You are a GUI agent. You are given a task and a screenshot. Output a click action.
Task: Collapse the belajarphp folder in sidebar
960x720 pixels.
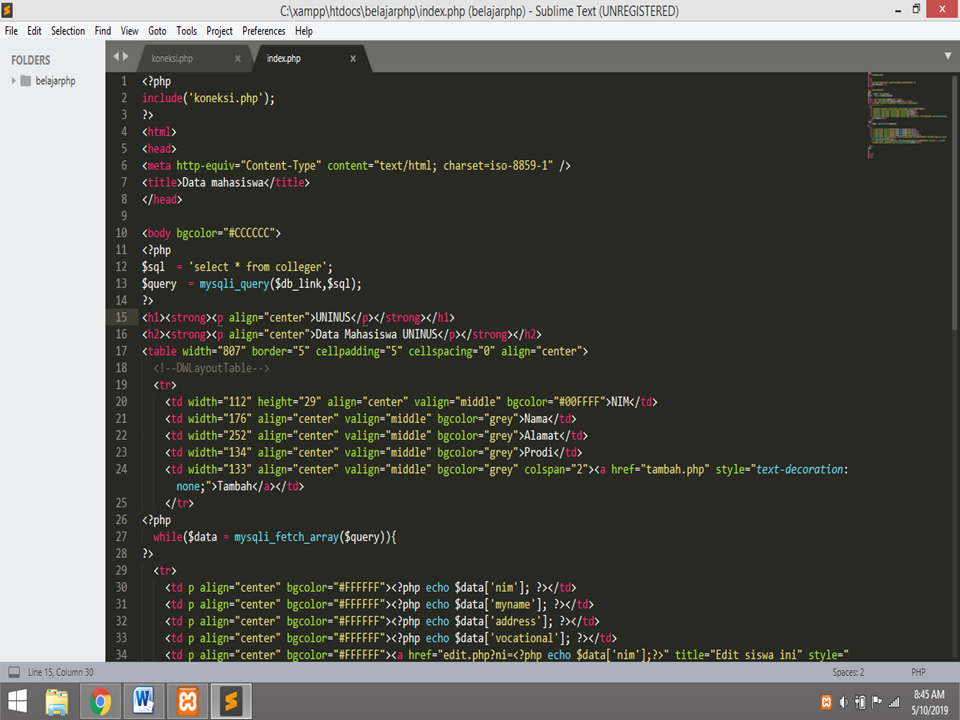click(x=13, y=80)
